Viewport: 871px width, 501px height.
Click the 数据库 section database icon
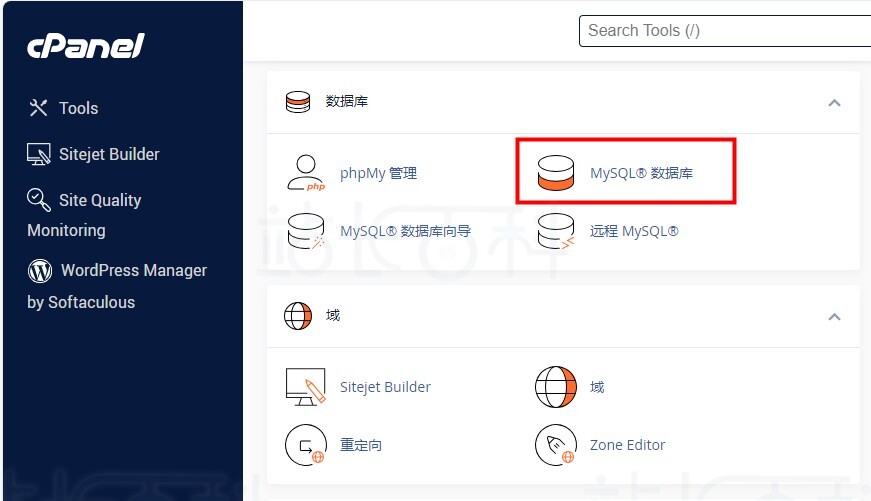pyautogui.click(x=298, y=102)
